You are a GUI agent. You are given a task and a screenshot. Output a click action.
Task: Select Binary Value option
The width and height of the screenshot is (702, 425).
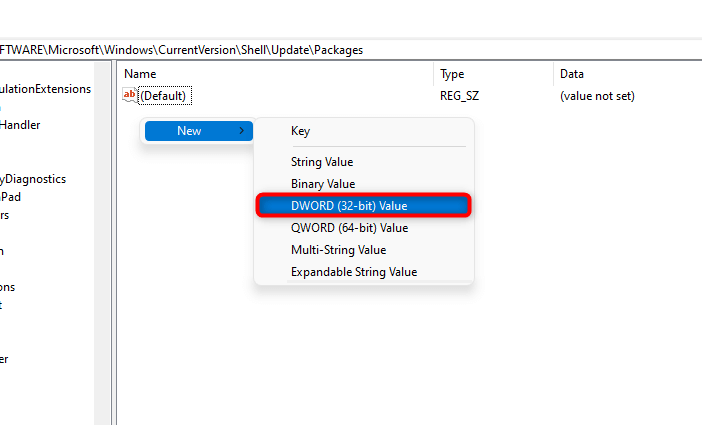323,184
